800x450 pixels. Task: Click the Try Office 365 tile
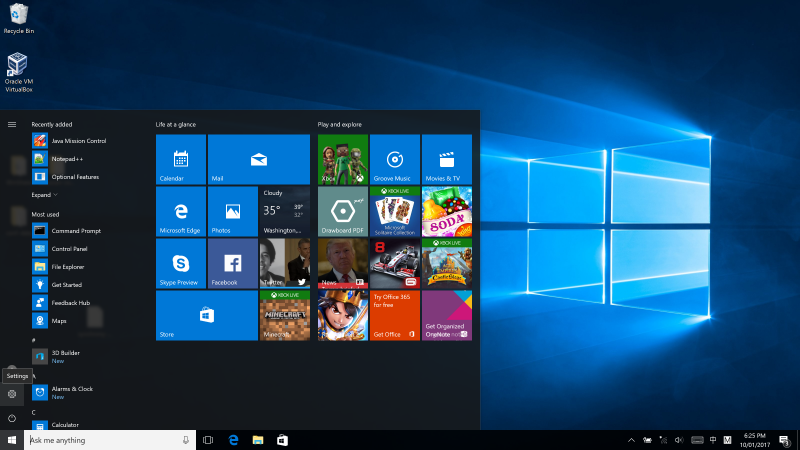[395, 315]
